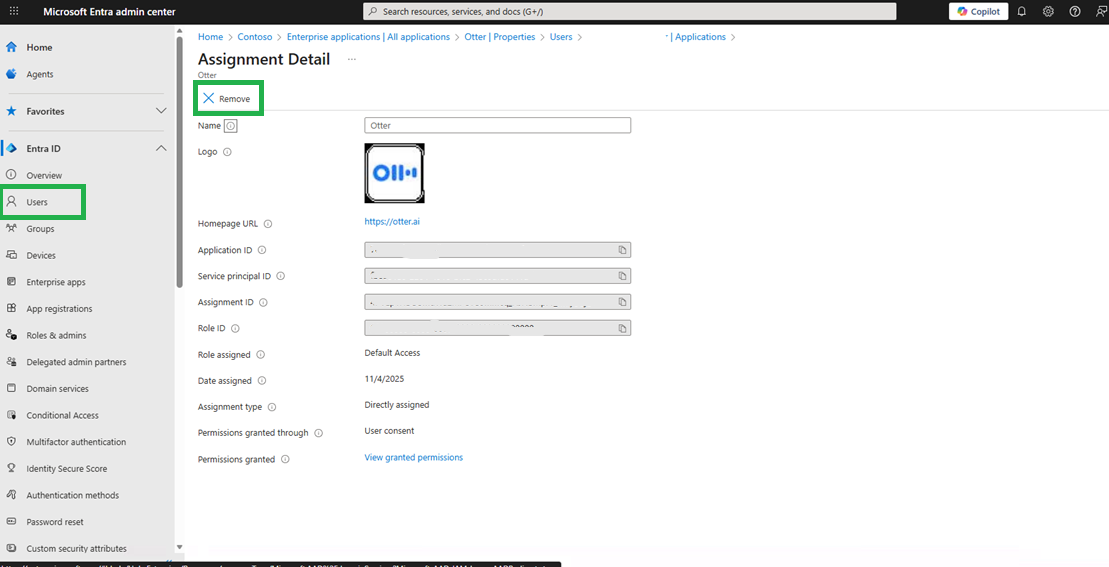Open View granted permissions link
Image resolution: width=1109 pixels, height=567 pixels.
(414, 457)
